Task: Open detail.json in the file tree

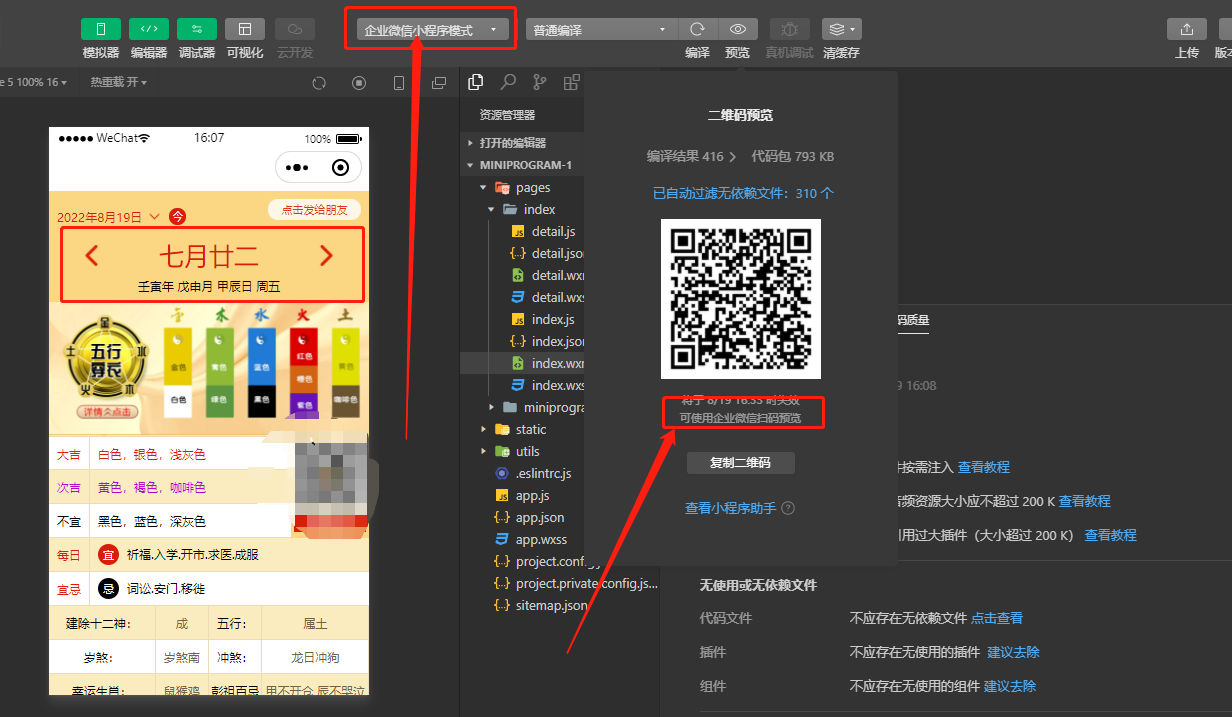Action: [523, 253]
